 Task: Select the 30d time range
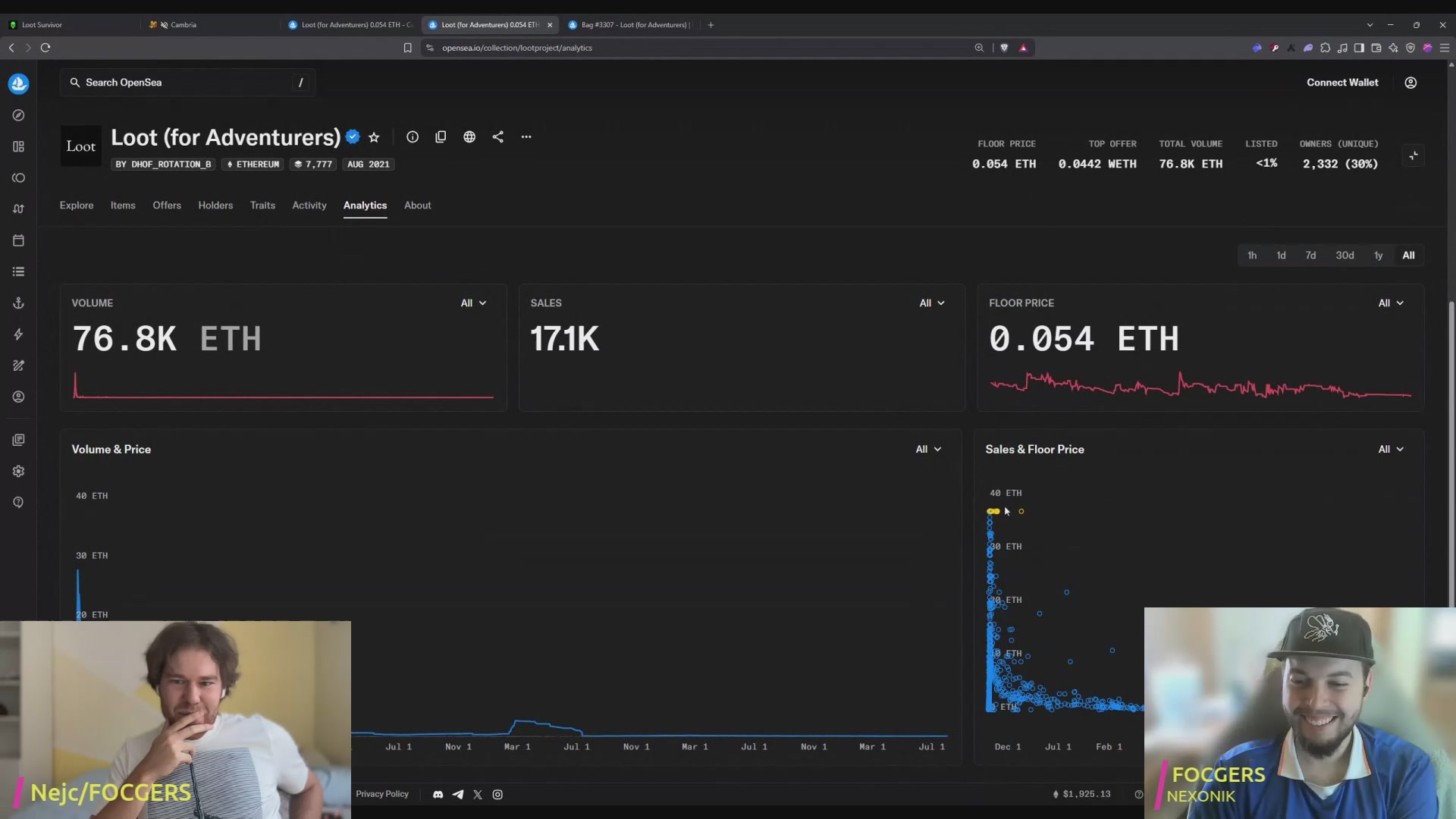coord(1345,256)
